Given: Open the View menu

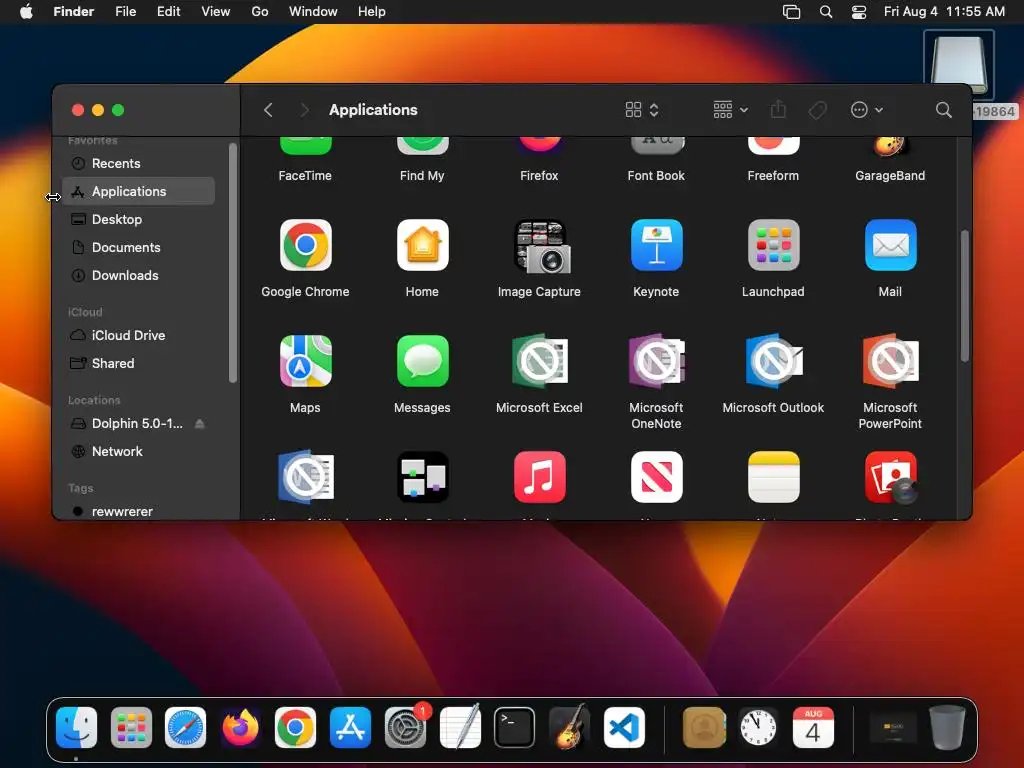Looking at the screenshot, I should tap(216, 12).
